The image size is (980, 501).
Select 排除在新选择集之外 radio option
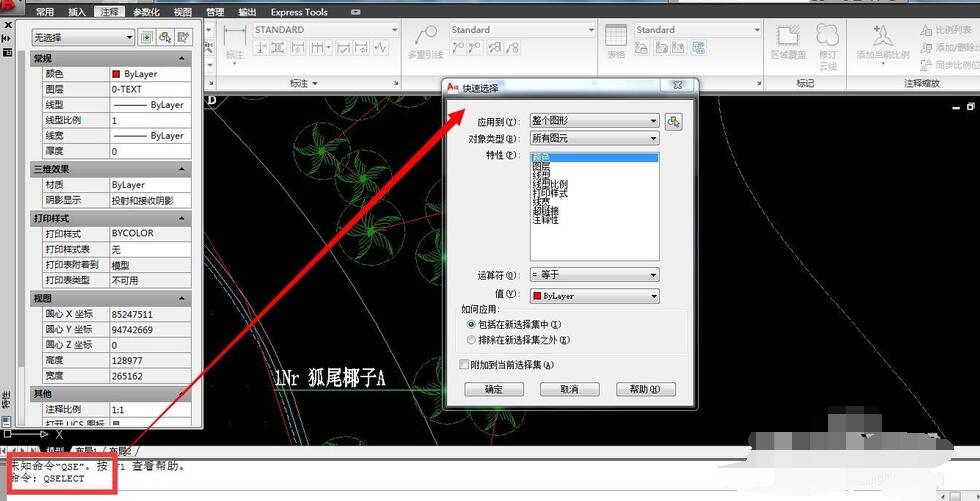pyautogui.click(x=519, y=340)
